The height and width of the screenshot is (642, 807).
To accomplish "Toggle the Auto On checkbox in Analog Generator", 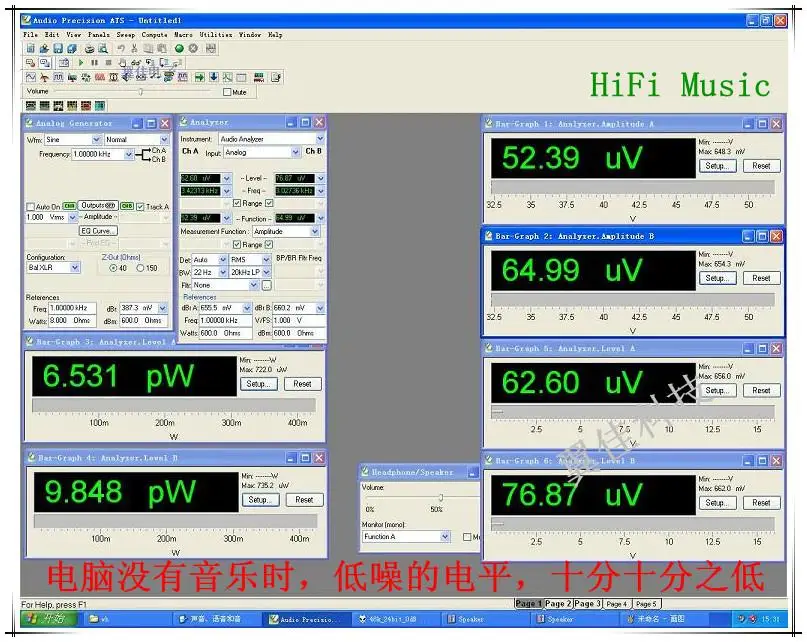I will point(30,207).
